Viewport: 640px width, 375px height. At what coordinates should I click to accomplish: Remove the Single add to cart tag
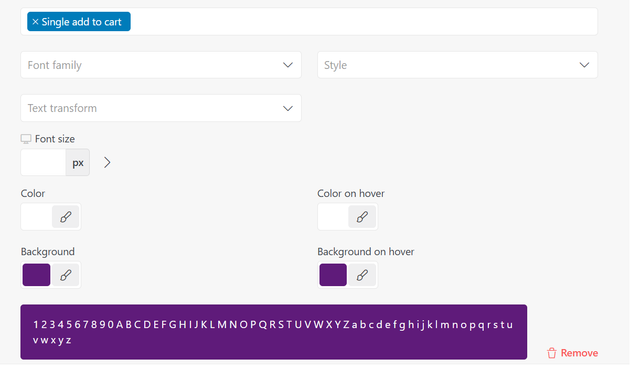36,22
